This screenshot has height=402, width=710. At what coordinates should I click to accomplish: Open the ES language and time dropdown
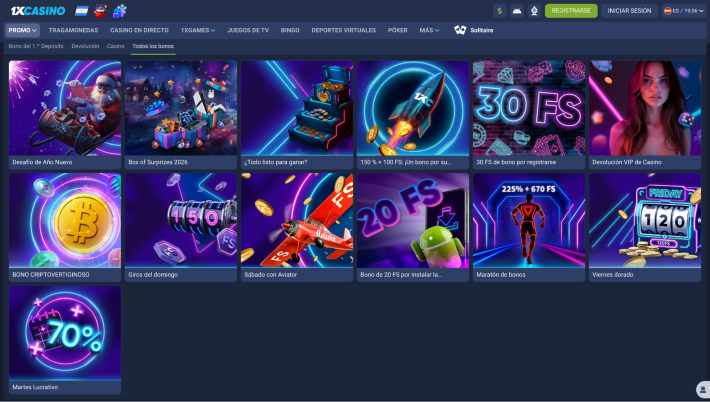(x=684, y=11)
